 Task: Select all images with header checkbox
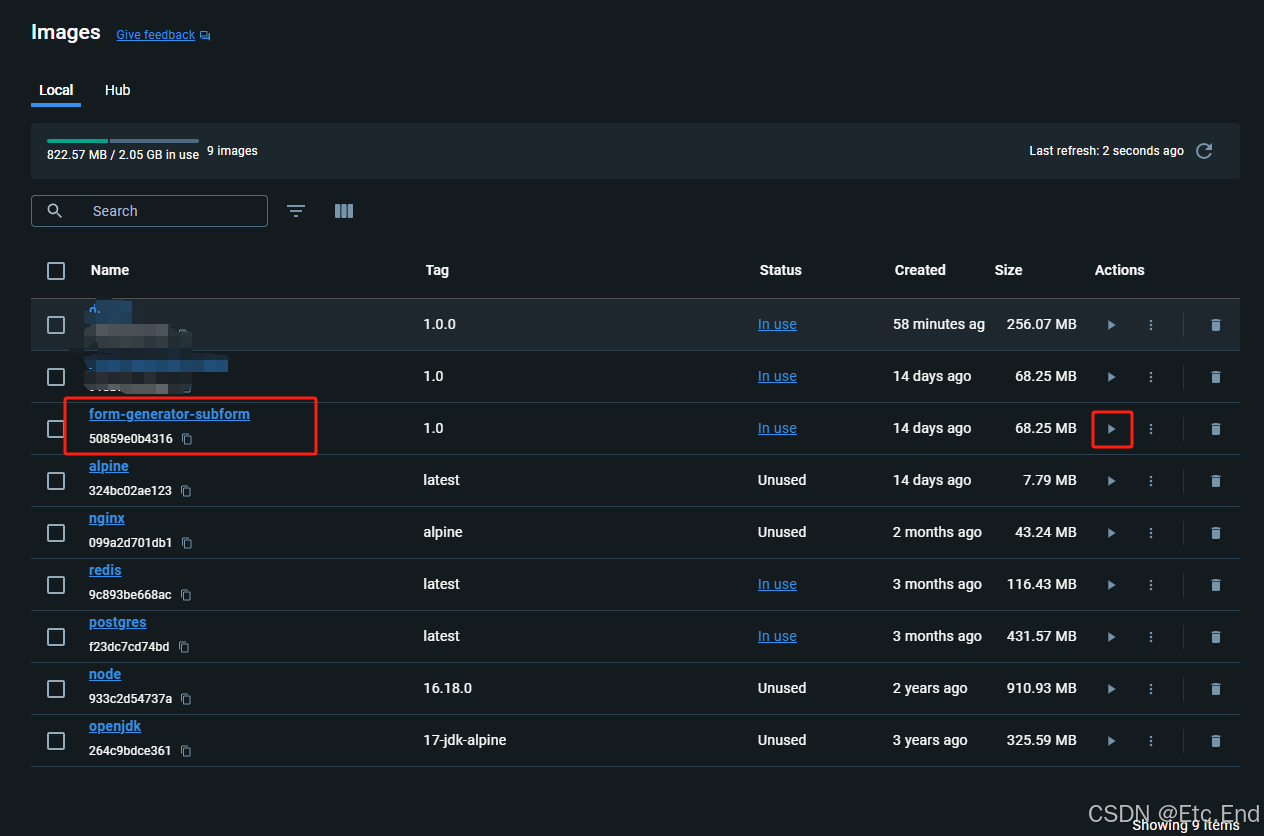click(x=56, y=271)
